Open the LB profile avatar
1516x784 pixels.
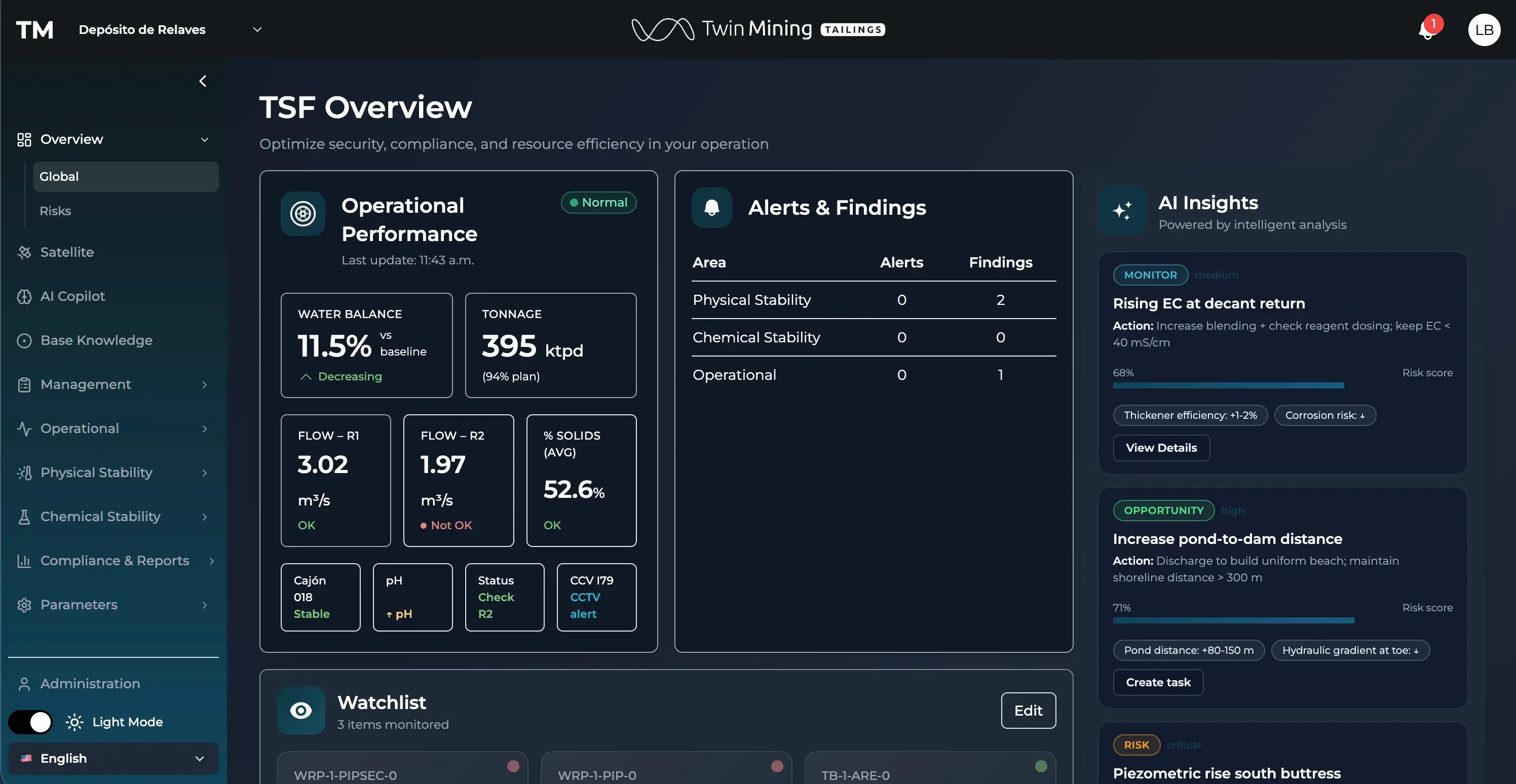[x=1484, y=30]
